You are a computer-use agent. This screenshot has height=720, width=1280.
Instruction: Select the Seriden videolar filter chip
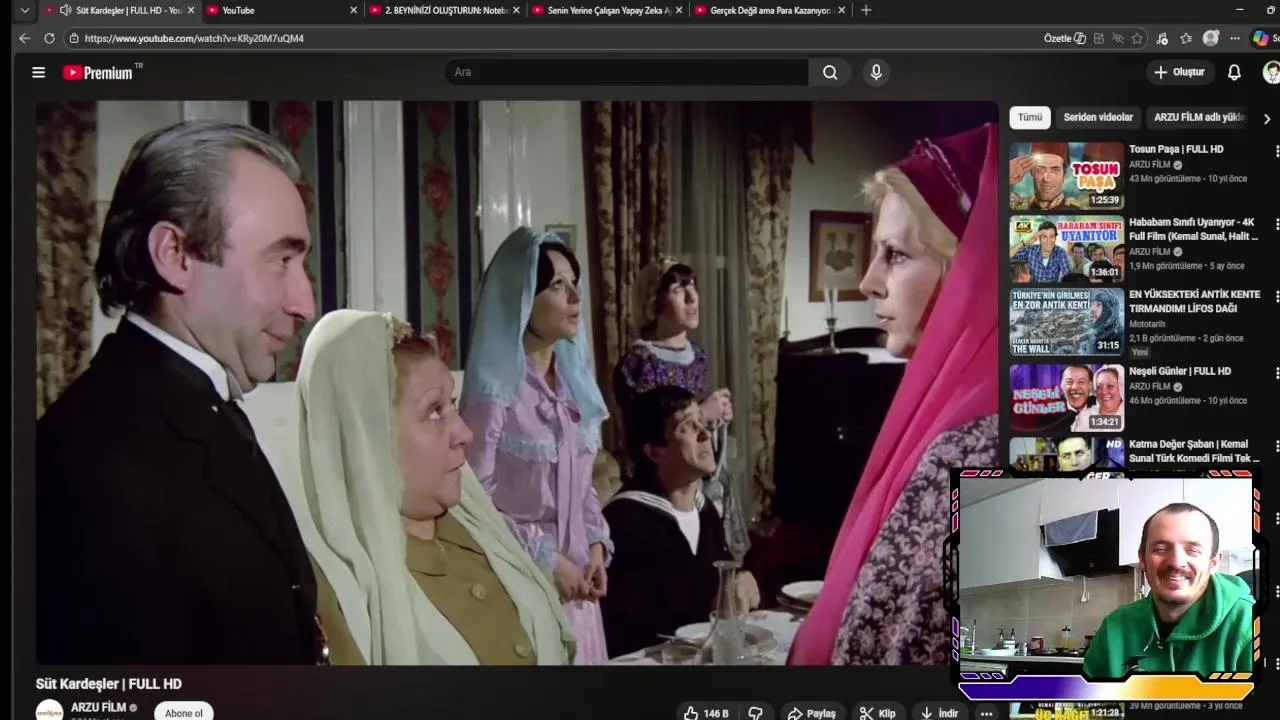pos(1098,117)
